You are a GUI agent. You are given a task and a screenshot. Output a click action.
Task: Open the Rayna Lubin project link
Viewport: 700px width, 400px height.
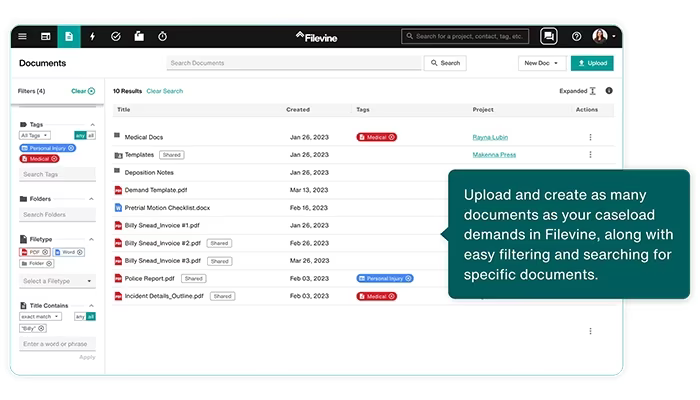pyautogui.click(x=490, y=137)
